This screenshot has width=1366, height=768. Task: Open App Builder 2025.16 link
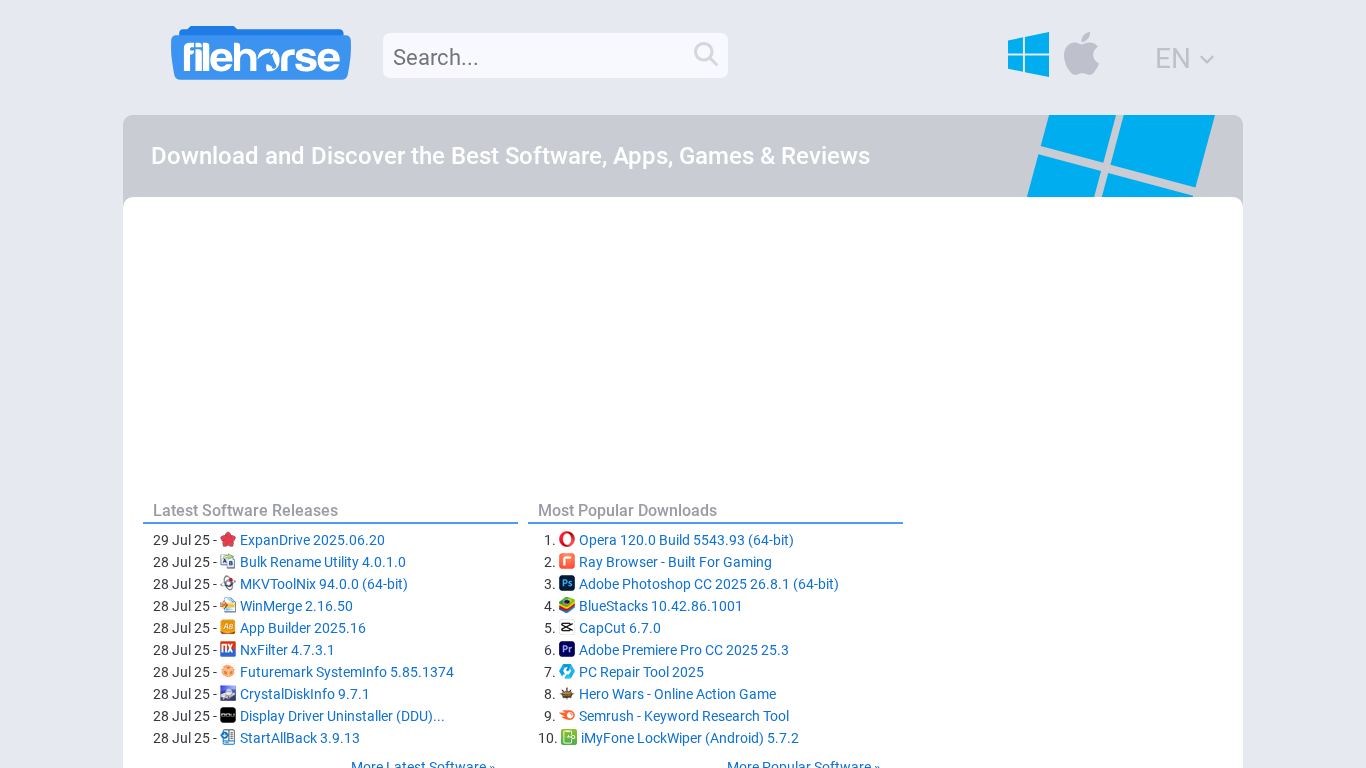pyautogui.click(x=303, y=628)
